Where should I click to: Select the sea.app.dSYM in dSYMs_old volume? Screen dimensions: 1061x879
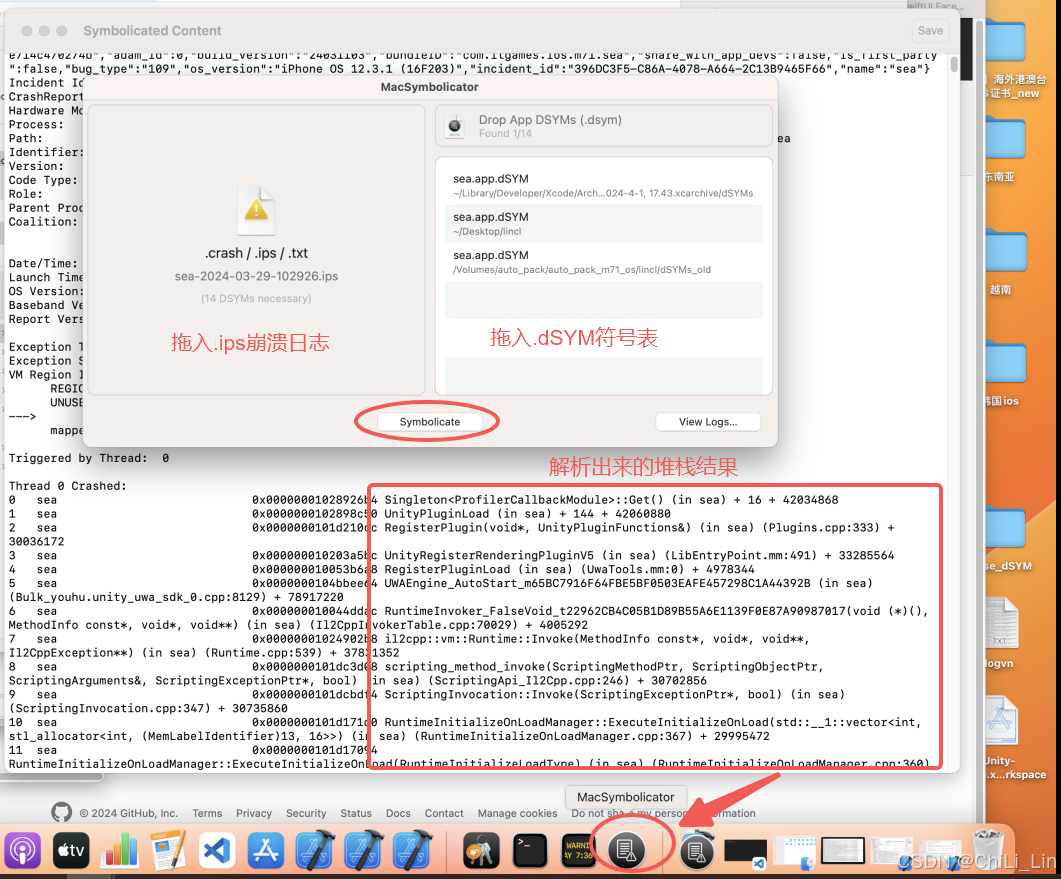[x=603, y=262]
